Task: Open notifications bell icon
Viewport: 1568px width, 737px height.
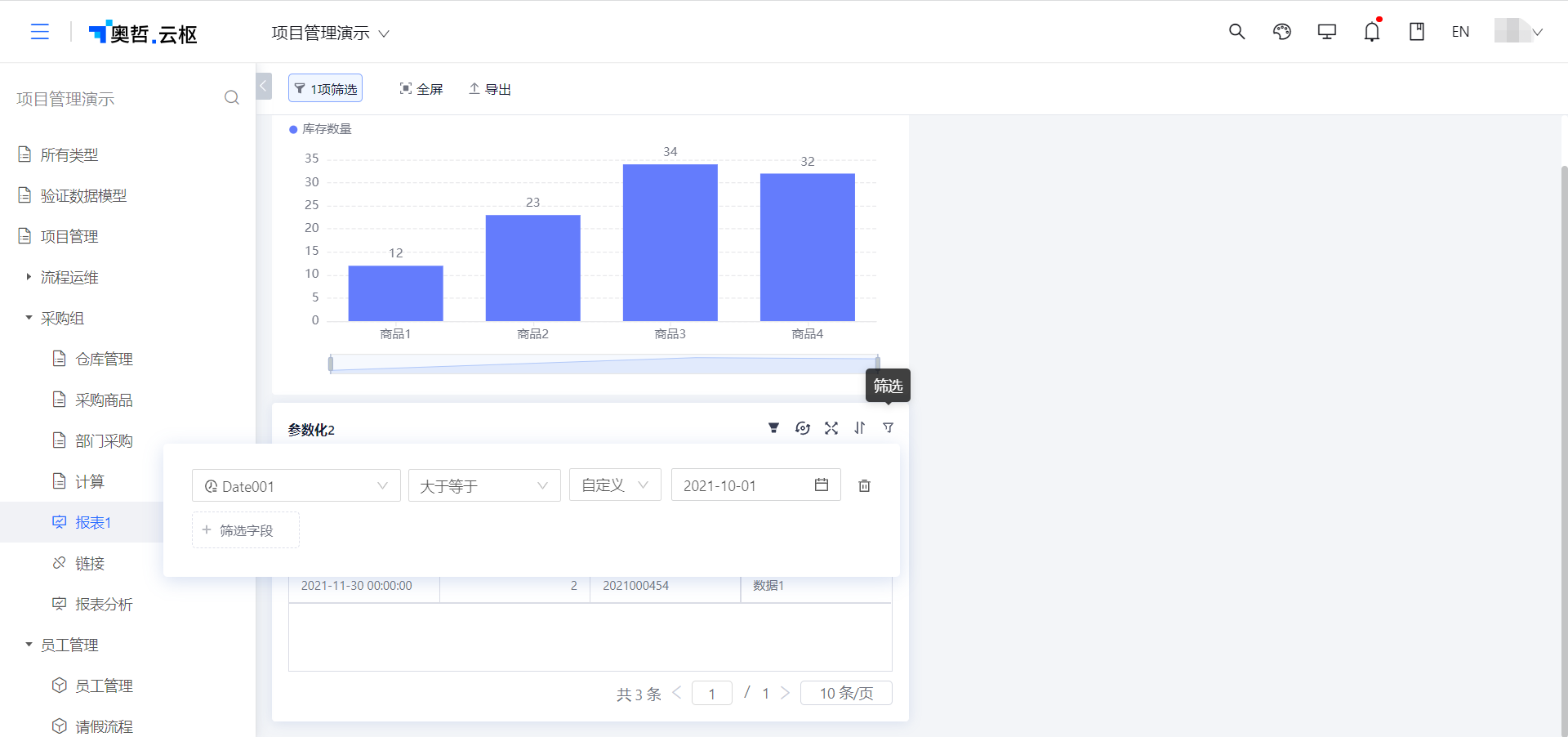Action: tap(1372, 32)
